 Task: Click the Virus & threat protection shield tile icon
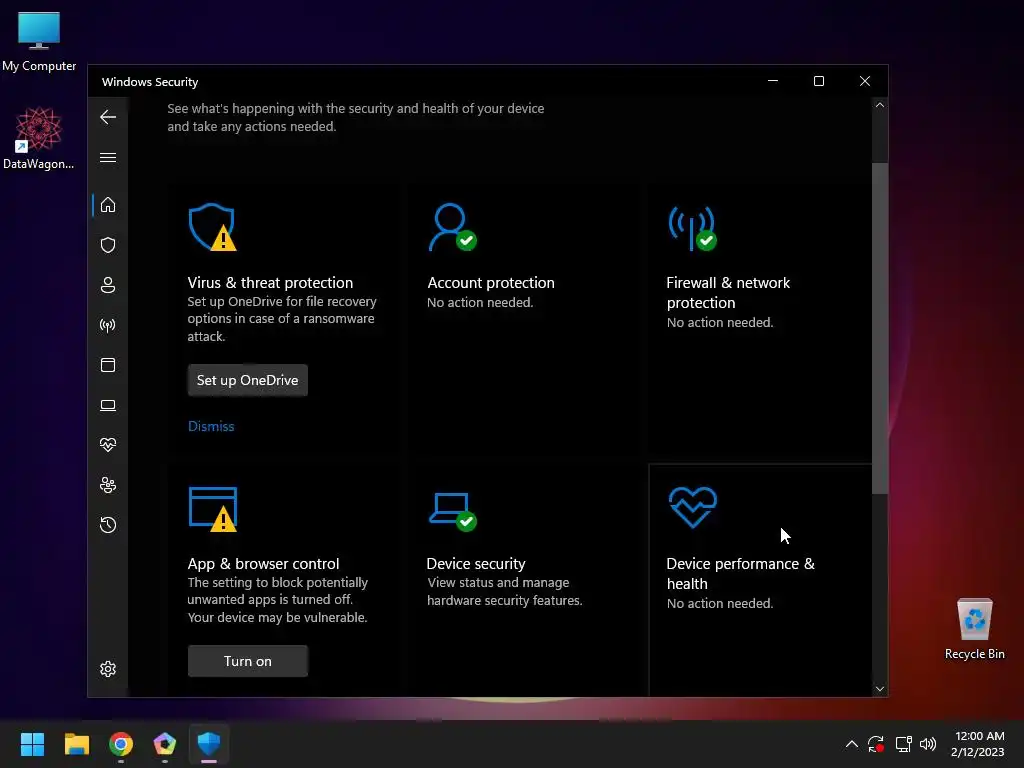(212, 227)
